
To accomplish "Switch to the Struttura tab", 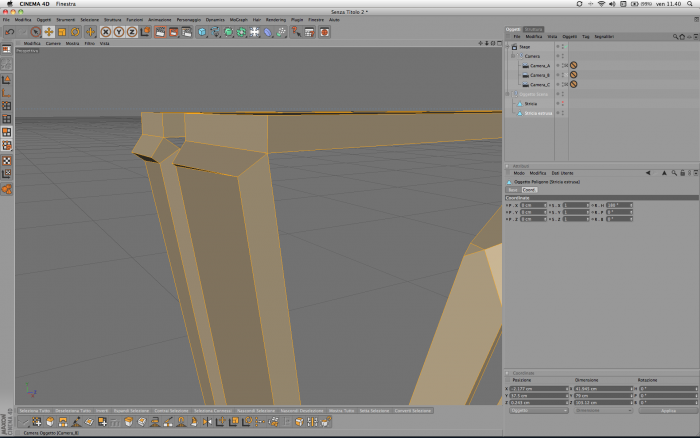I will (533, 29).
